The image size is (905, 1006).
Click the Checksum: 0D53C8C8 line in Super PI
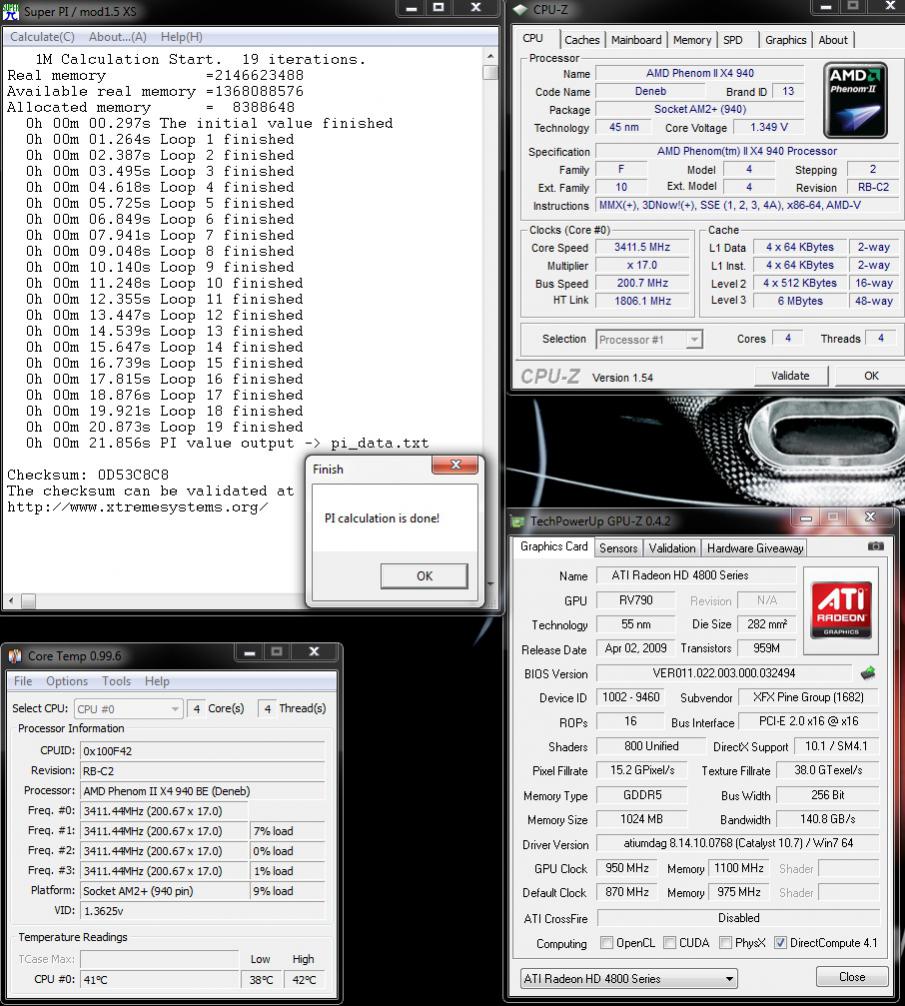tap(88, 475)
